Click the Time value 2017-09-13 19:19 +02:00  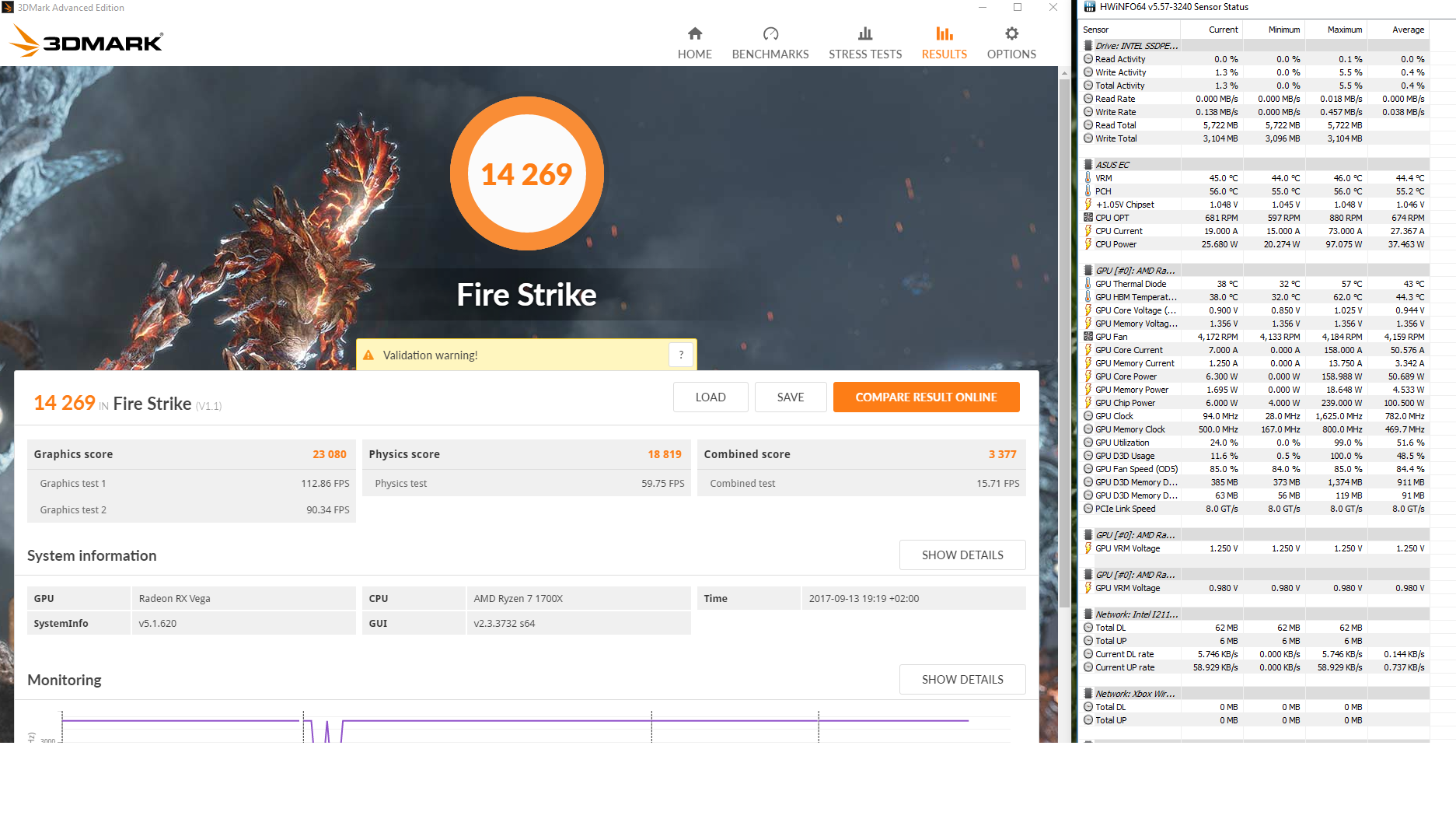pos(864,598)
